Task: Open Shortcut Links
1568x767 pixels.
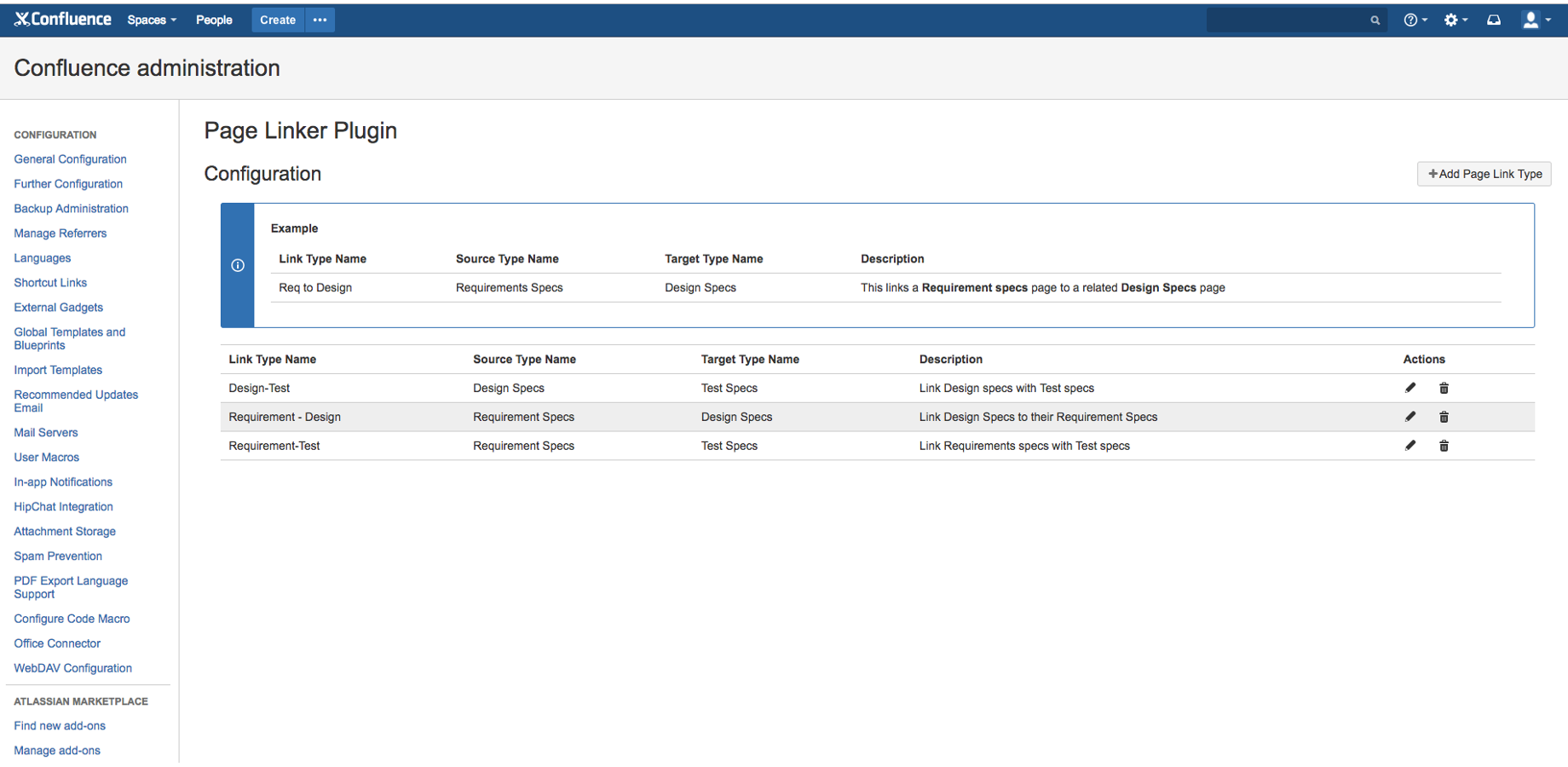Action: pyautogui.click(x=50, y=283)
